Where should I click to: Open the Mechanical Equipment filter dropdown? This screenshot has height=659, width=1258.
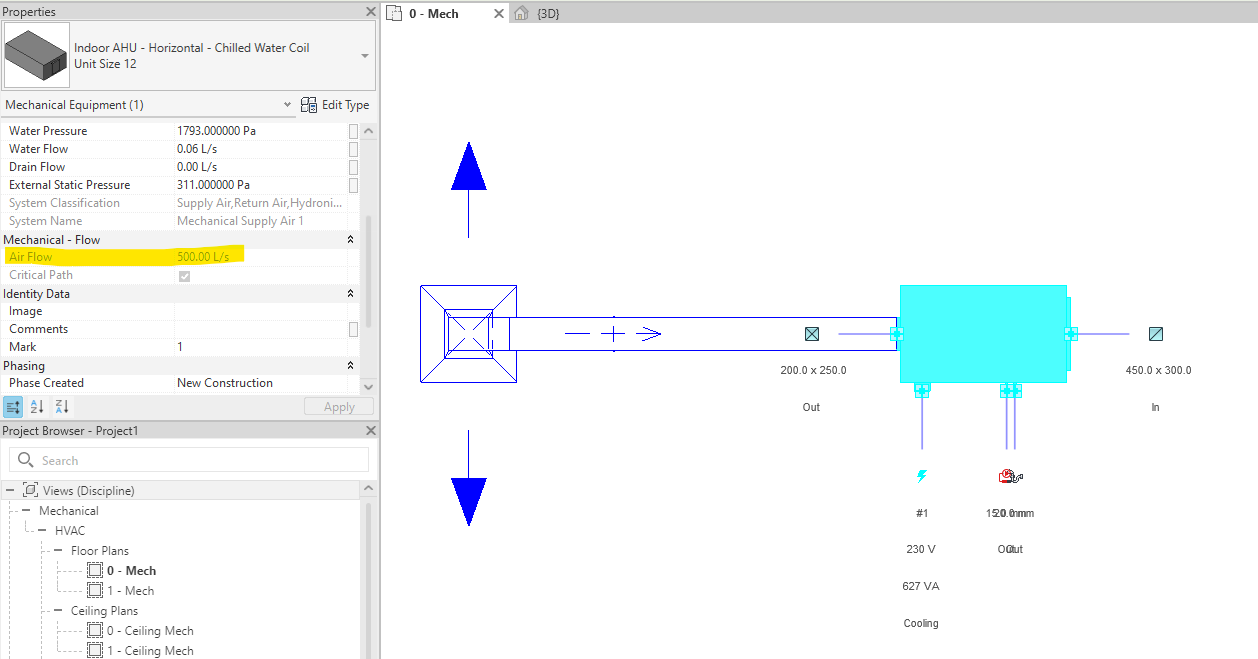click(x=288, y=104)
